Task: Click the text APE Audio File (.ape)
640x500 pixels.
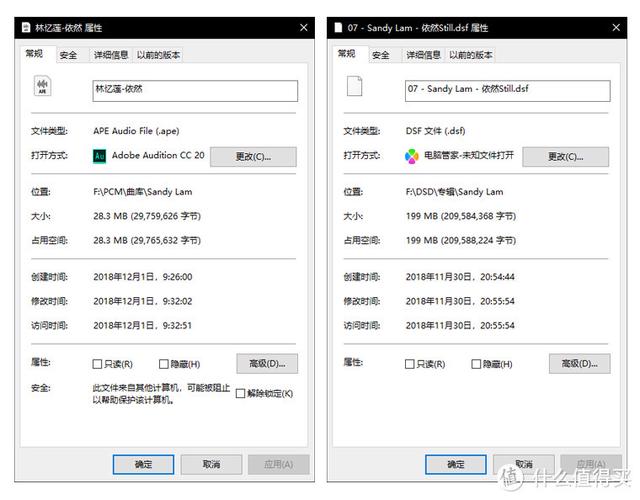Action: coord(136,131)
